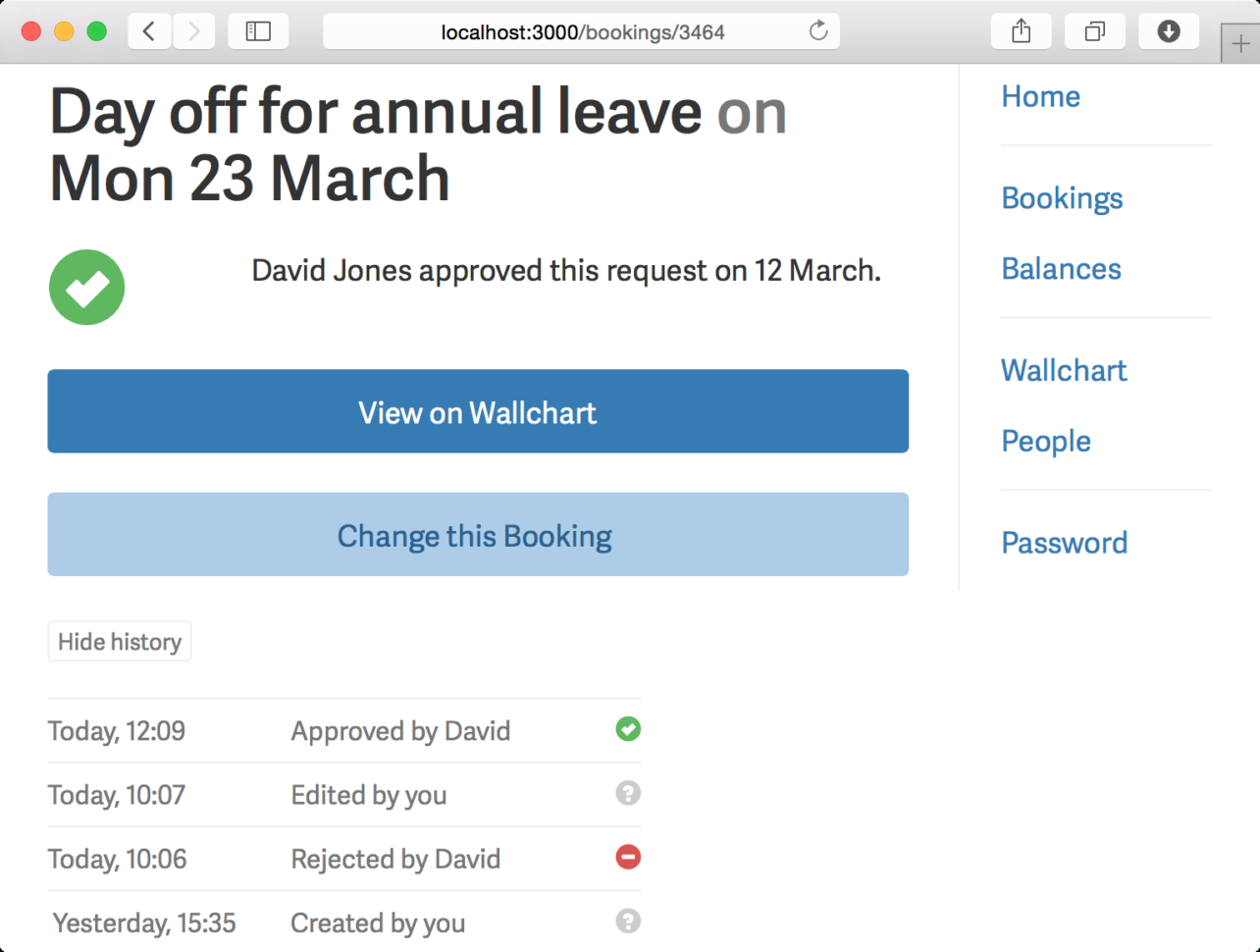1260x952 pixels.
Task: Toggle the booking history with 'Hide history'
Action: click(119, 641)
